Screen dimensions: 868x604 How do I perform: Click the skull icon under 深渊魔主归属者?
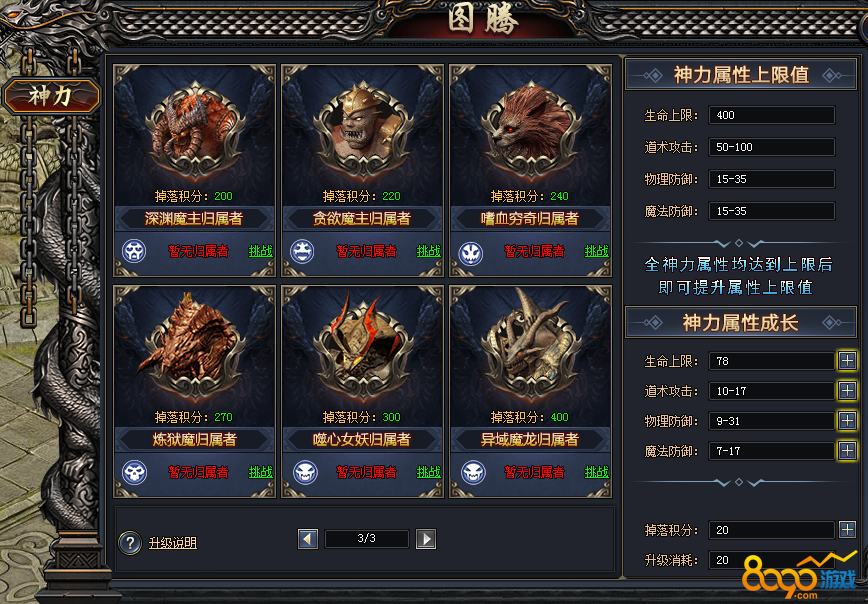[x=134, y=251]
